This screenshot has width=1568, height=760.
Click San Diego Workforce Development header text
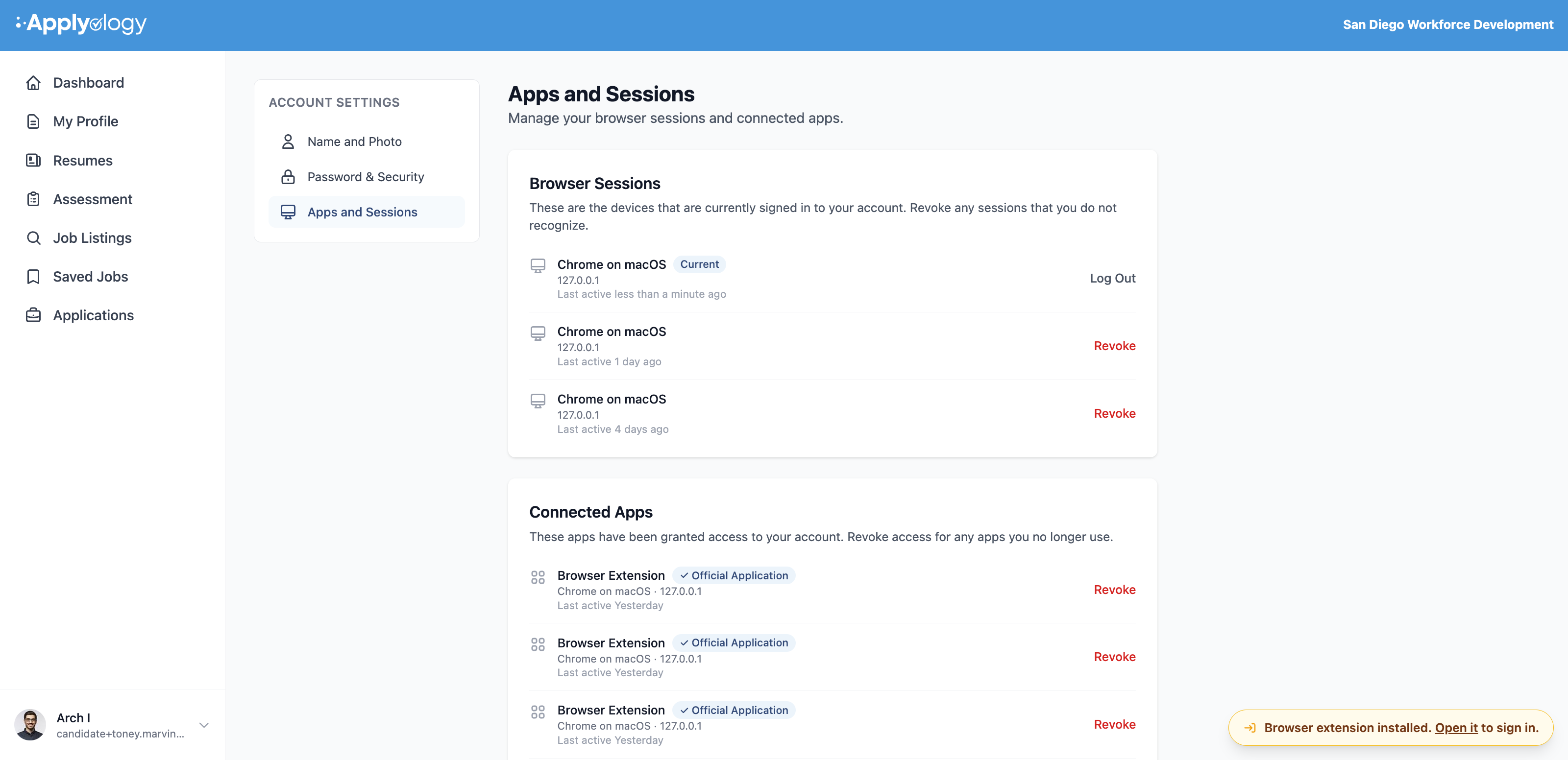tap(1447, 25)
